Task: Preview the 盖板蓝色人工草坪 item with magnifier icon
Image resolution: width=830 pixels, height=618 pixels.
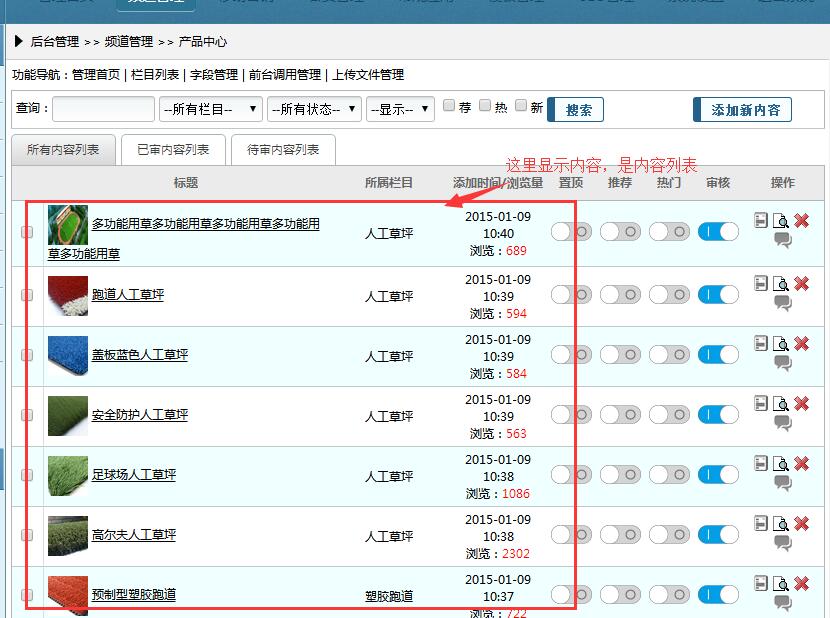Action: coord(781,344)
